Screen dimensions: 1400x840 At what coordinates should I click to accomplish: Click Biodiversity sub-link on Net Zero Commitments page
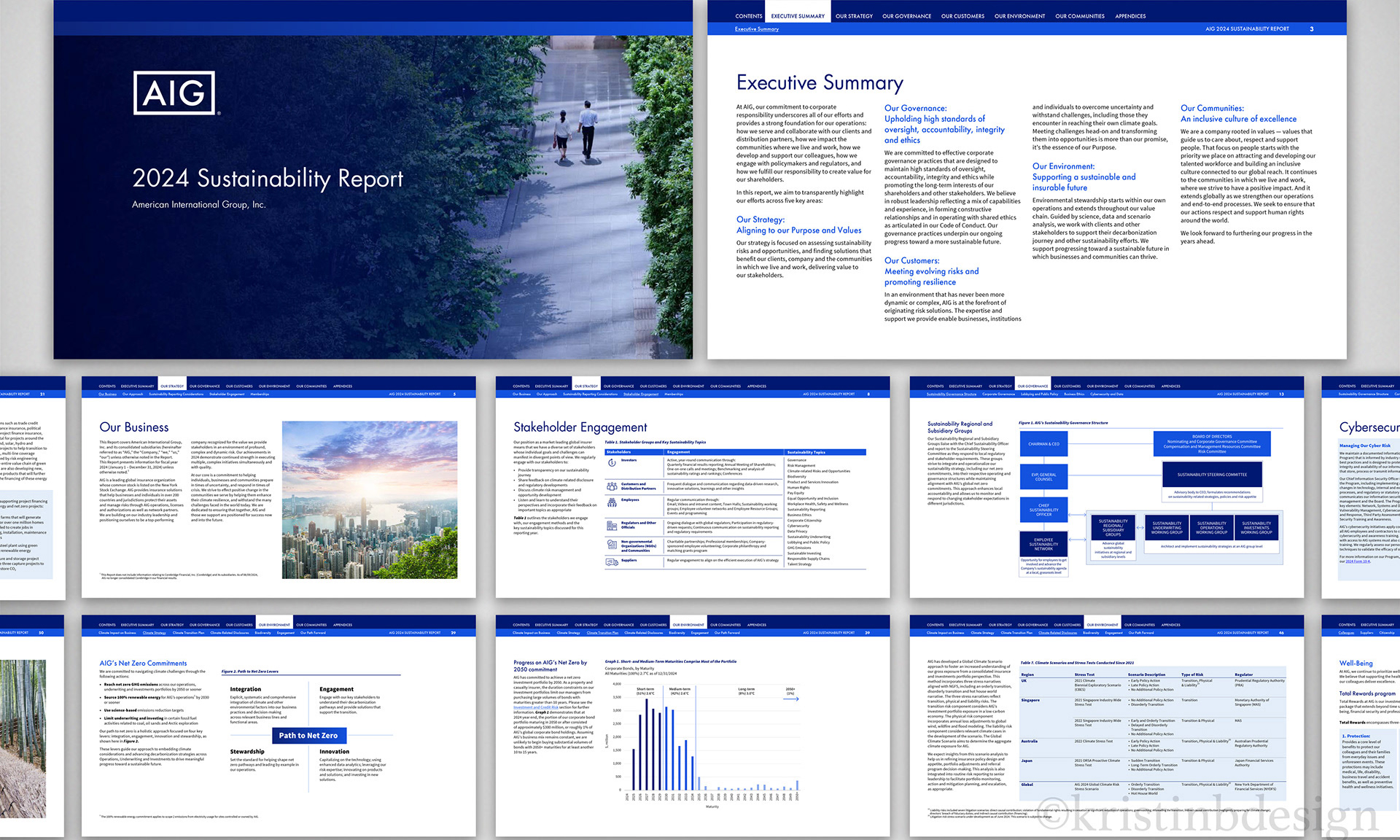[x=262, y=633]
